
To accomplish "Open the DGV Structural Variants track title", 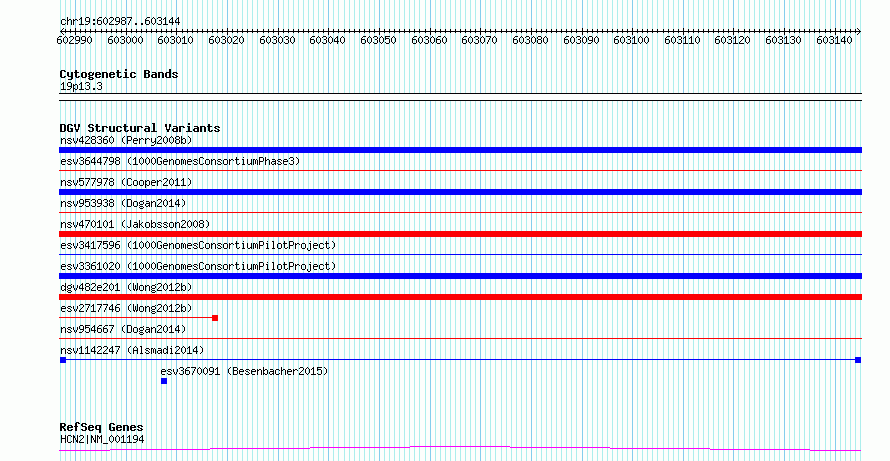I will (140, 128).
